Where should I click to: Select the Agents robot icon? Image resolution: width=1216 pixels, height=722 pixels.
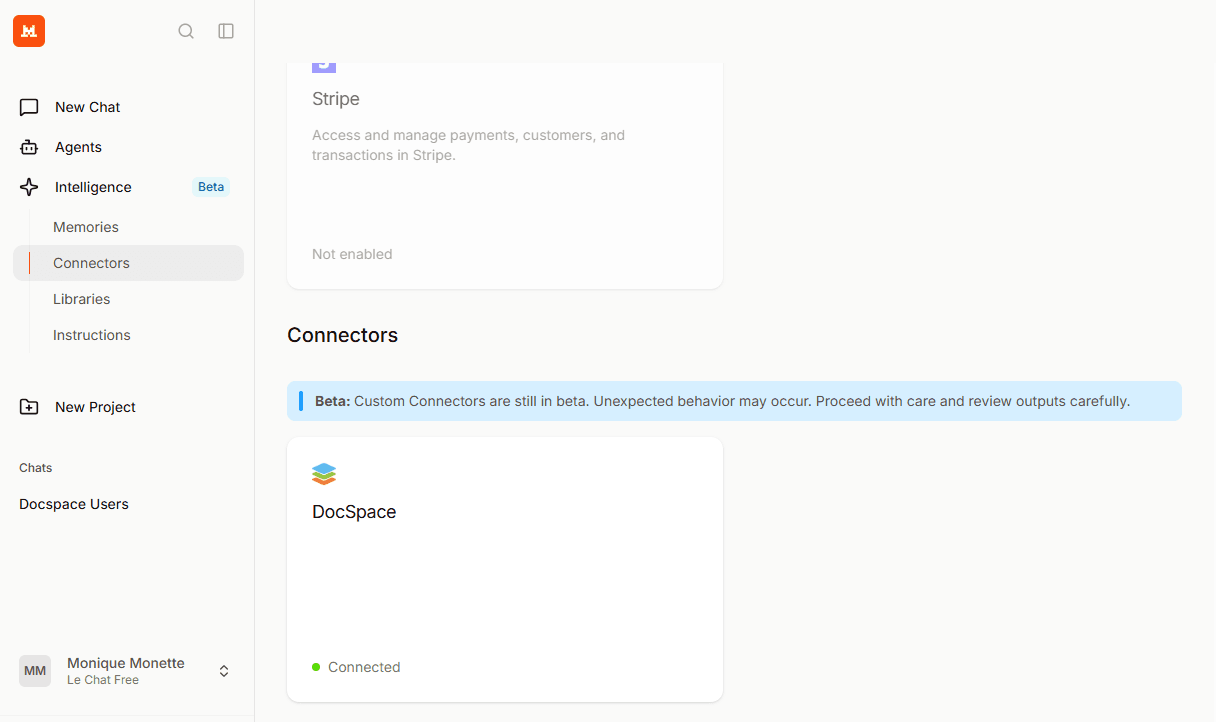coord(29,147)
